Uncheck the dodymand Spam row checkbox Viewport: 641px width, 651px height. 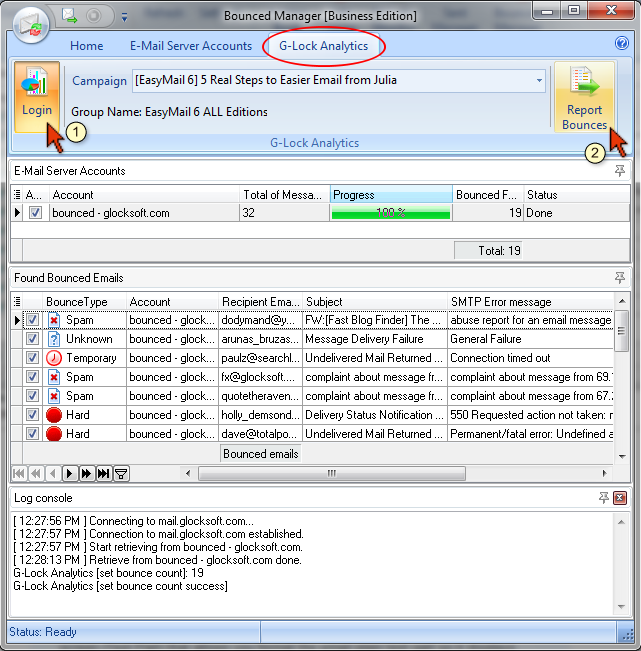(x=32, y=320)
